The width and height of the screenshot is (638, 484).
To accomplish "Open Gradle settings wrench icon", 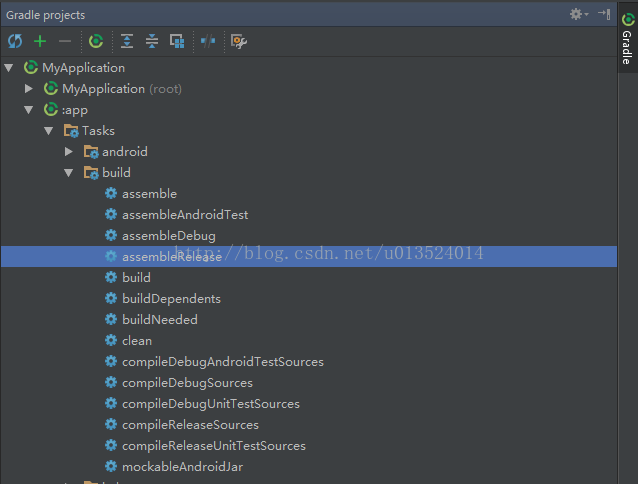I will pyautogui.click(x=239, y=41).
